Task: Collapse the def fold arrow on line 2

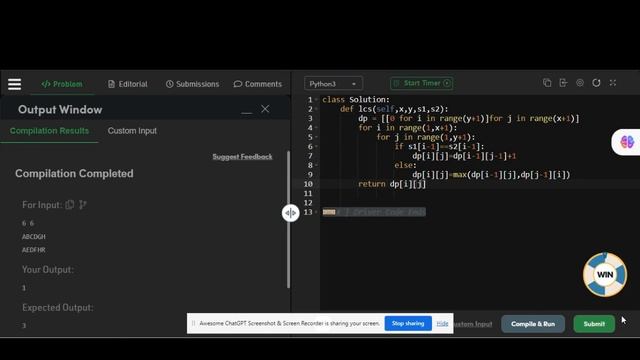Action: pyautogui.click(x=317, y=109)
